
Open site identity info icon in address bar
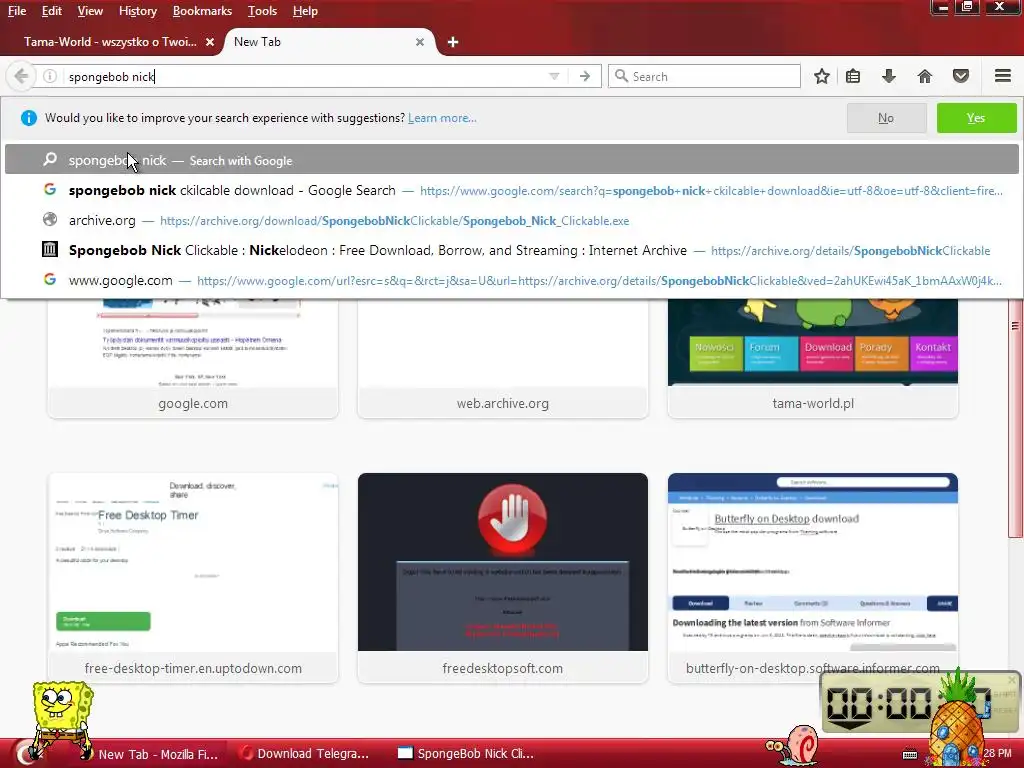point(50,76)
